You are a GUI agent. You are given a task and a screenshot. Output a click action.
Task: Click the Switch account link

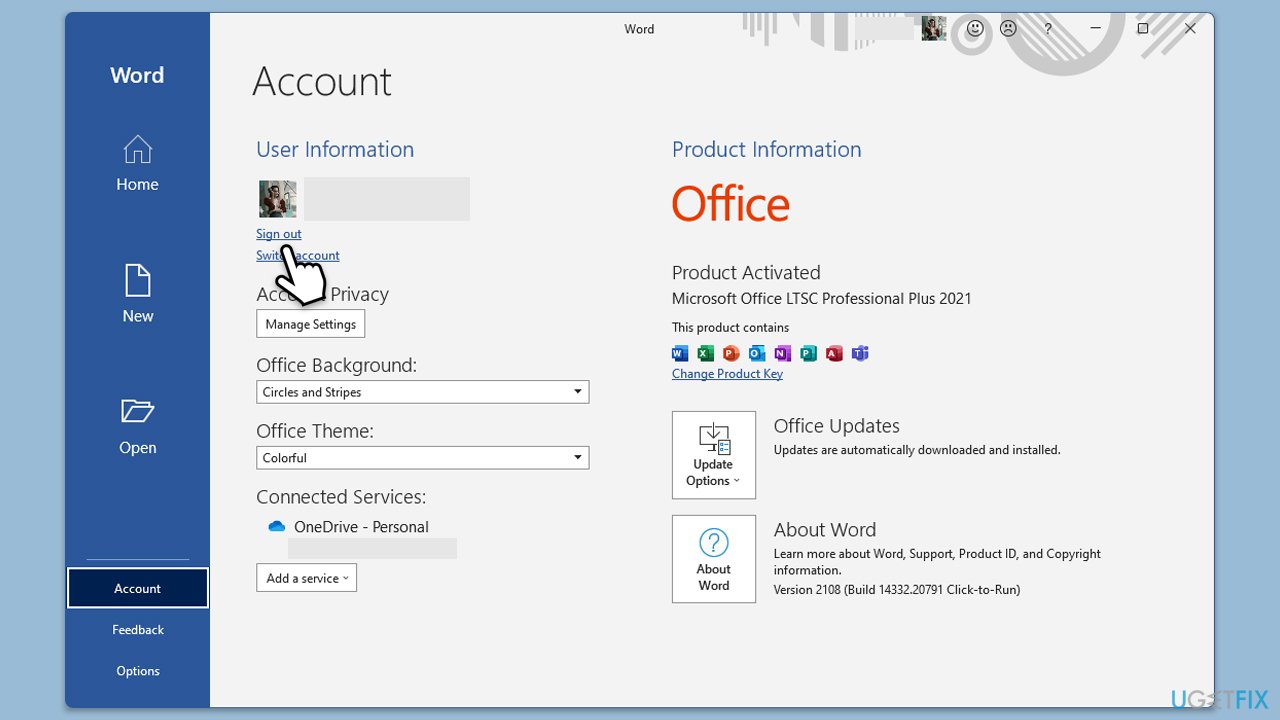pyautogui.click(x=298, y=255)
